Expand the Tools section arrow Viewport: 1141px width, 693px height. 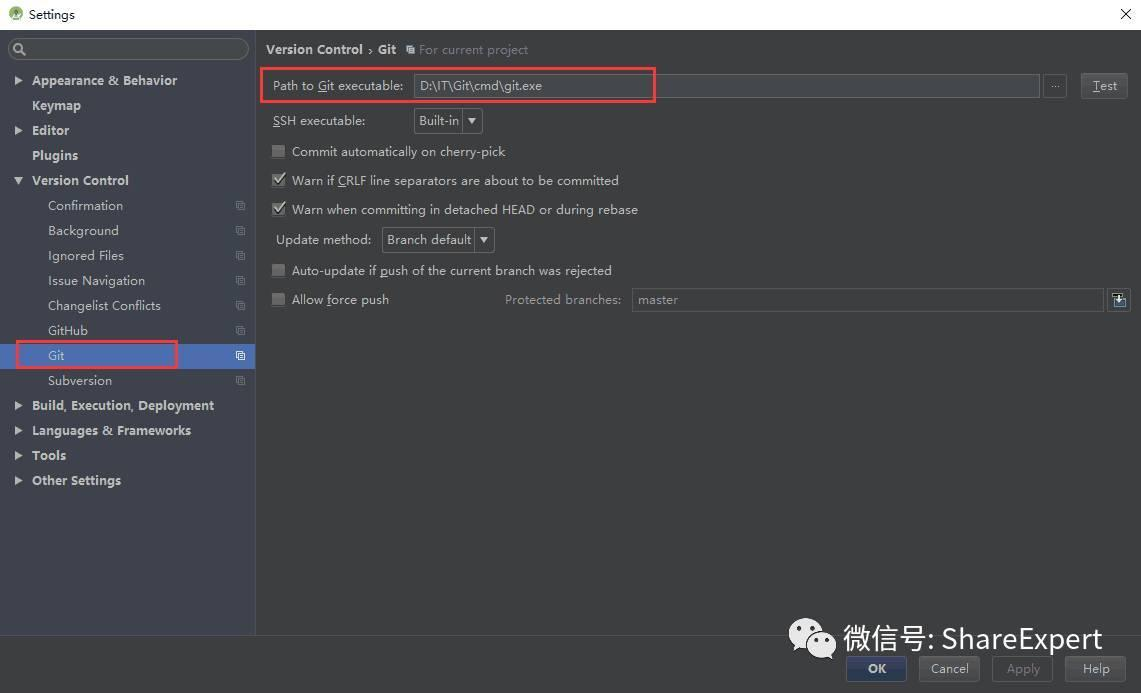pos(18,456)
